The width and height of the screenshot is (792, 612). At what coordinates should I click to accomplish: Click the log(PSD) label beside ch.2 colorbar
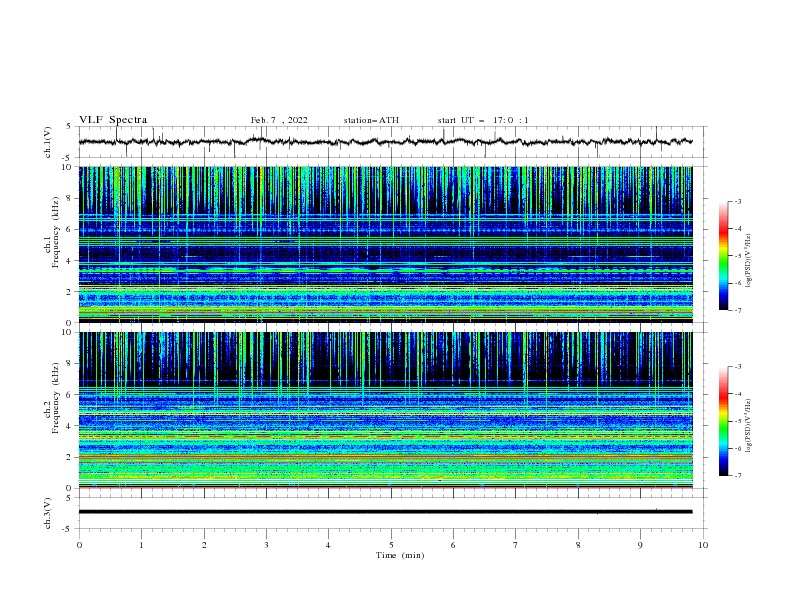click(748, 426)
